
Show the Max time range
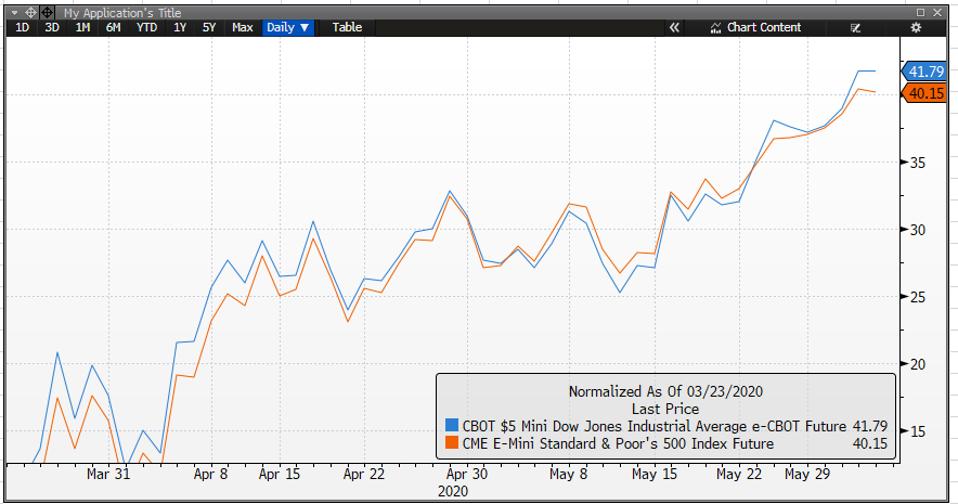242,28
